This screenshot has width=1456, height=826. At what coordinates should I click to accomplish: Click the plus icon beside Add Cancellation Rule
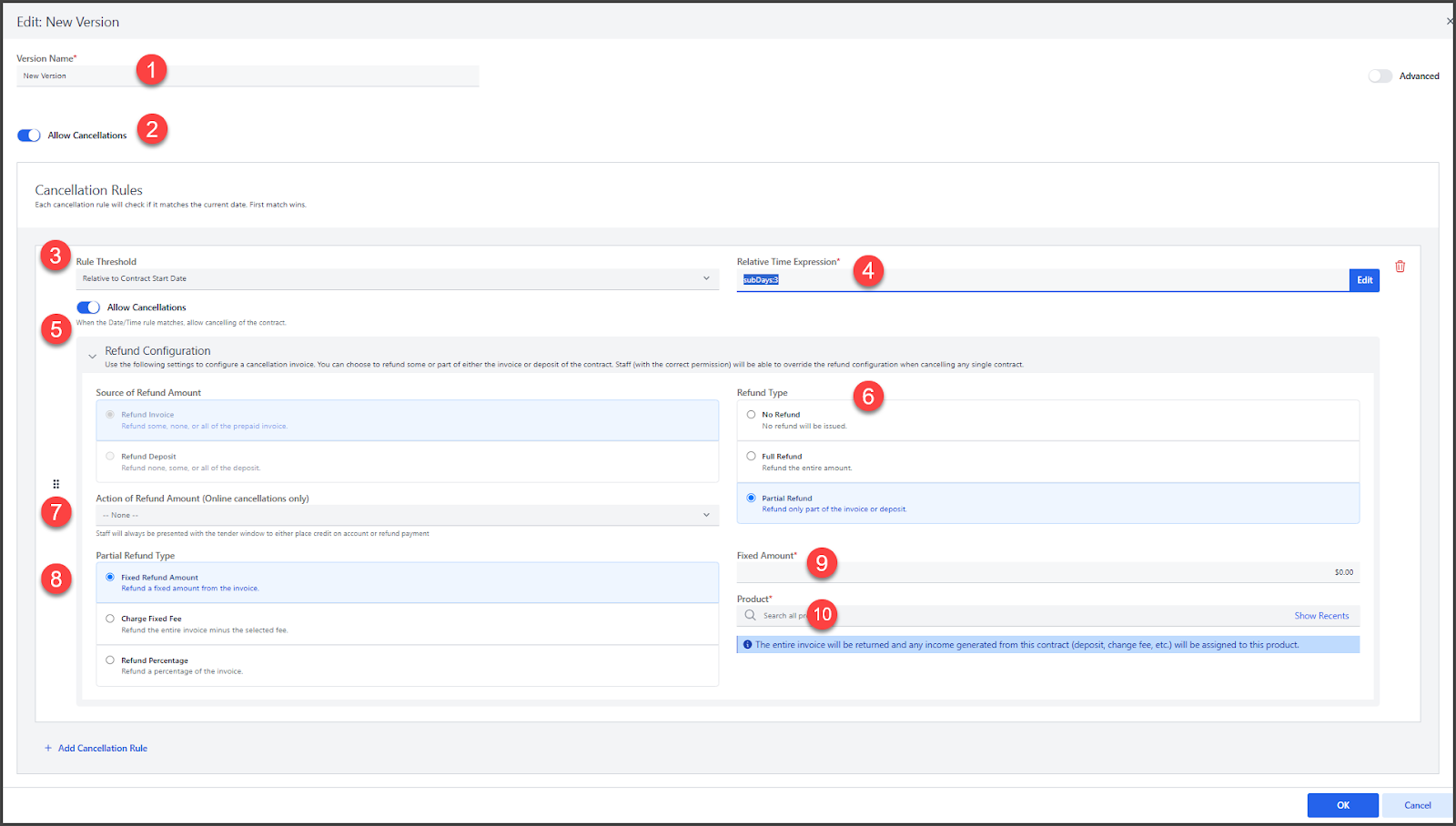tap(48, 749)
